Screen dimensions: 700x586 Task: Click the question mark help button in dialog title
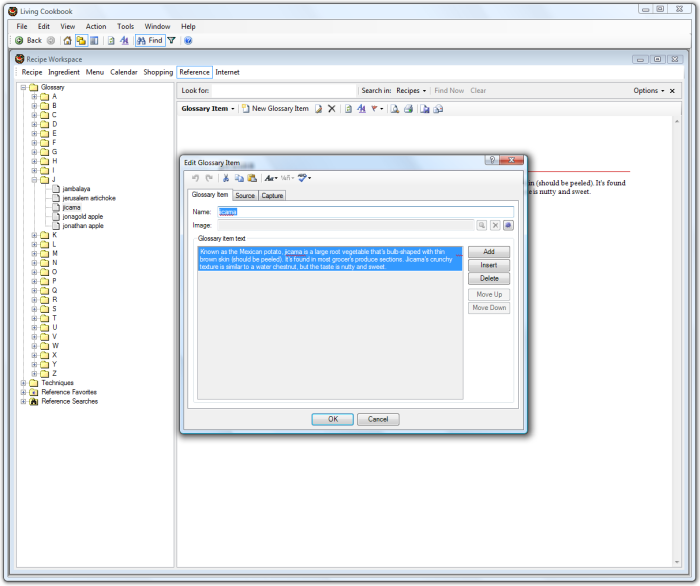(492, 160)
